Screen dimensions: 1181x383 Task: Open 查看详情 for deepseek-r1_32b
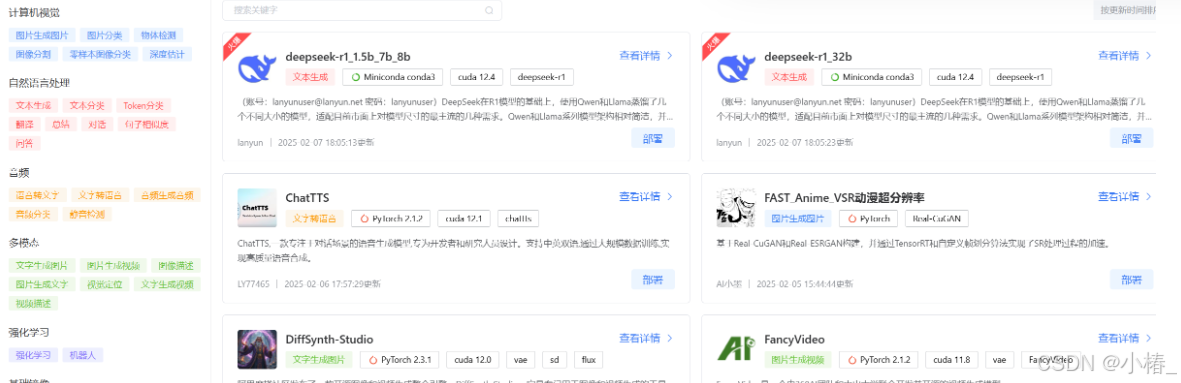click(1125, 55)
